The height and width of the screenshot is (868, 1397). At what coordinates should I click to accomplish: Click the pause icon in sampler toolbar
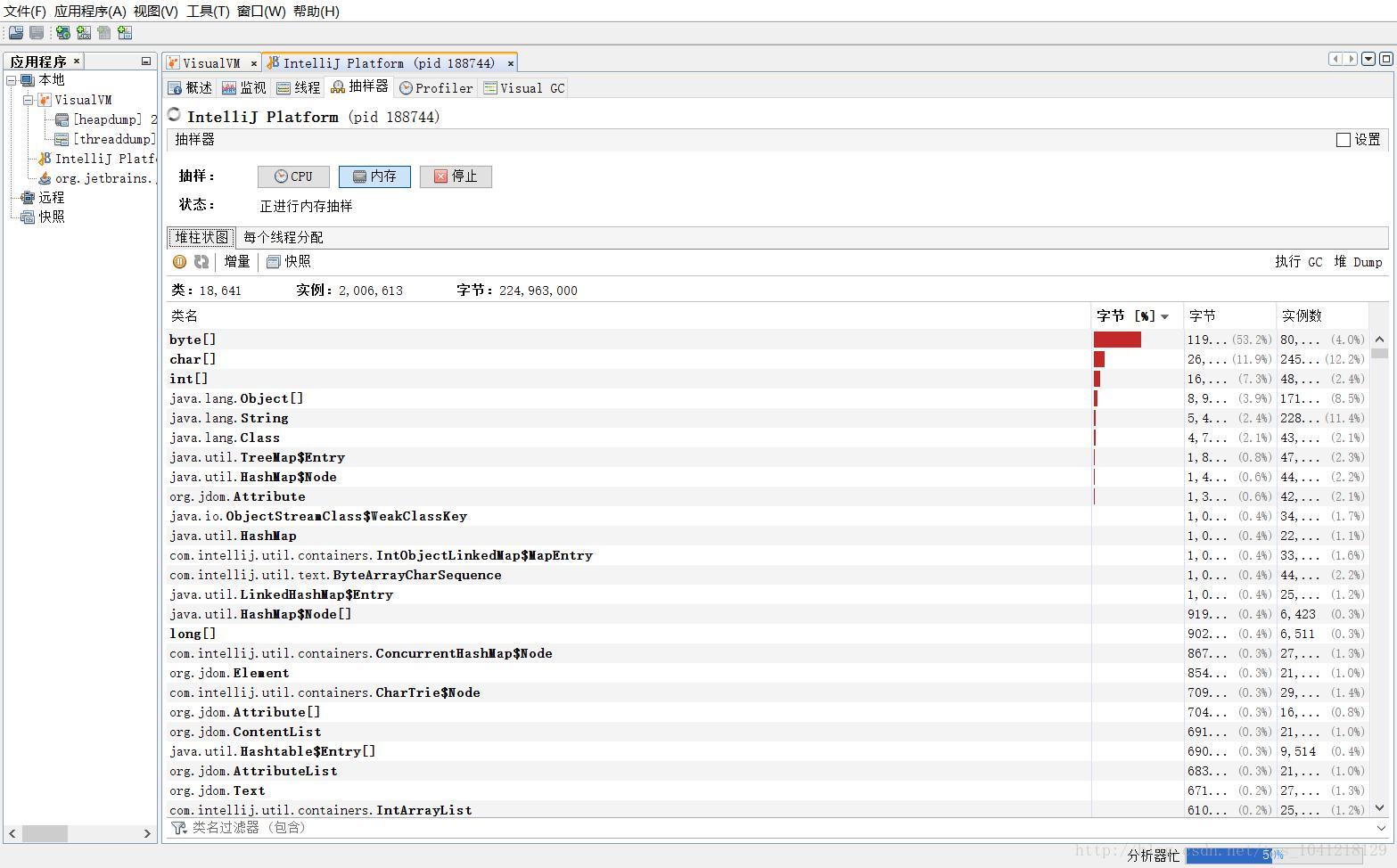[x=179, y=261]
